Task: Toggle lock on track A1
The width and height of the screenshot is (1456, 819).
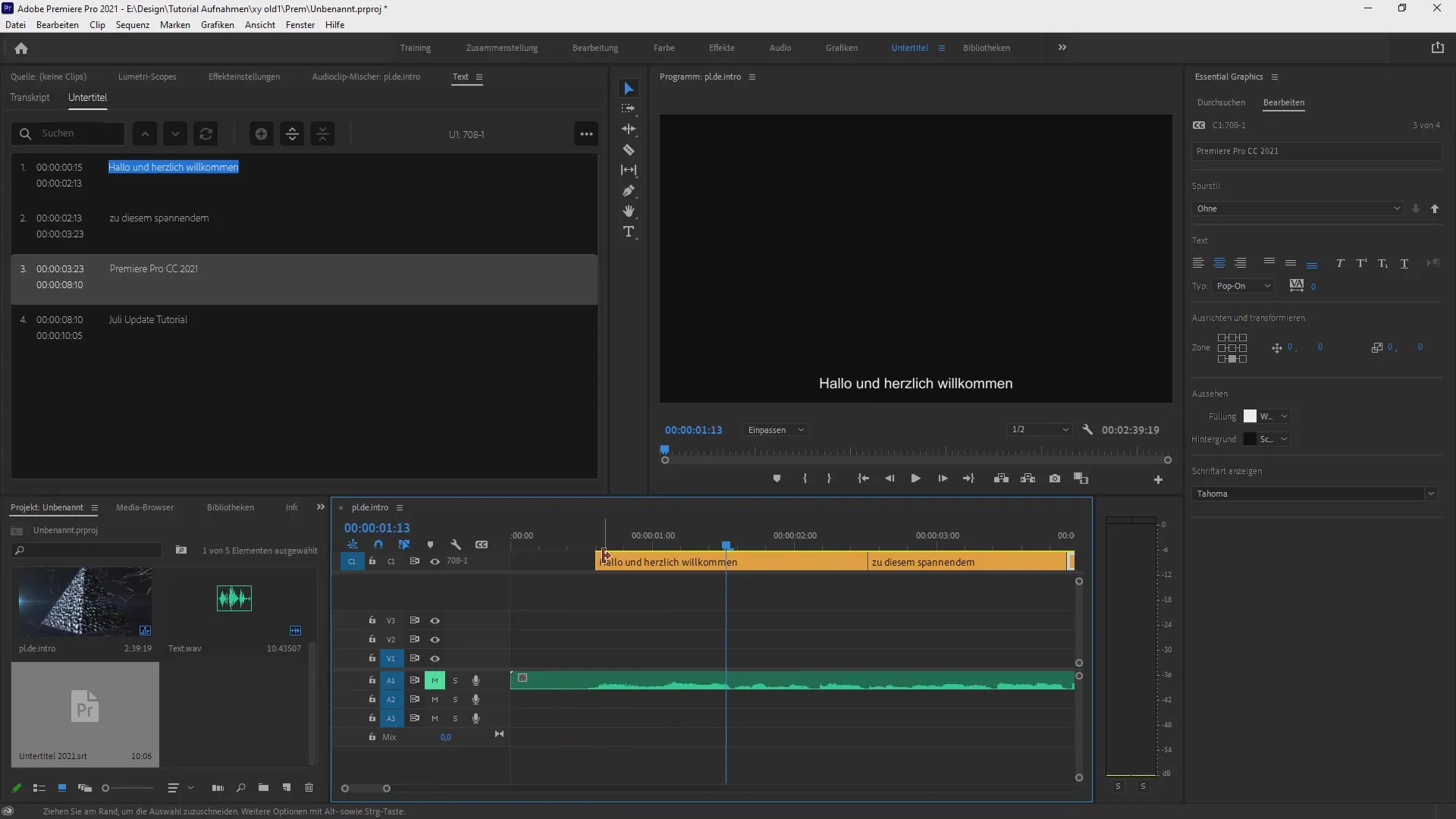Action: point(372,680)
